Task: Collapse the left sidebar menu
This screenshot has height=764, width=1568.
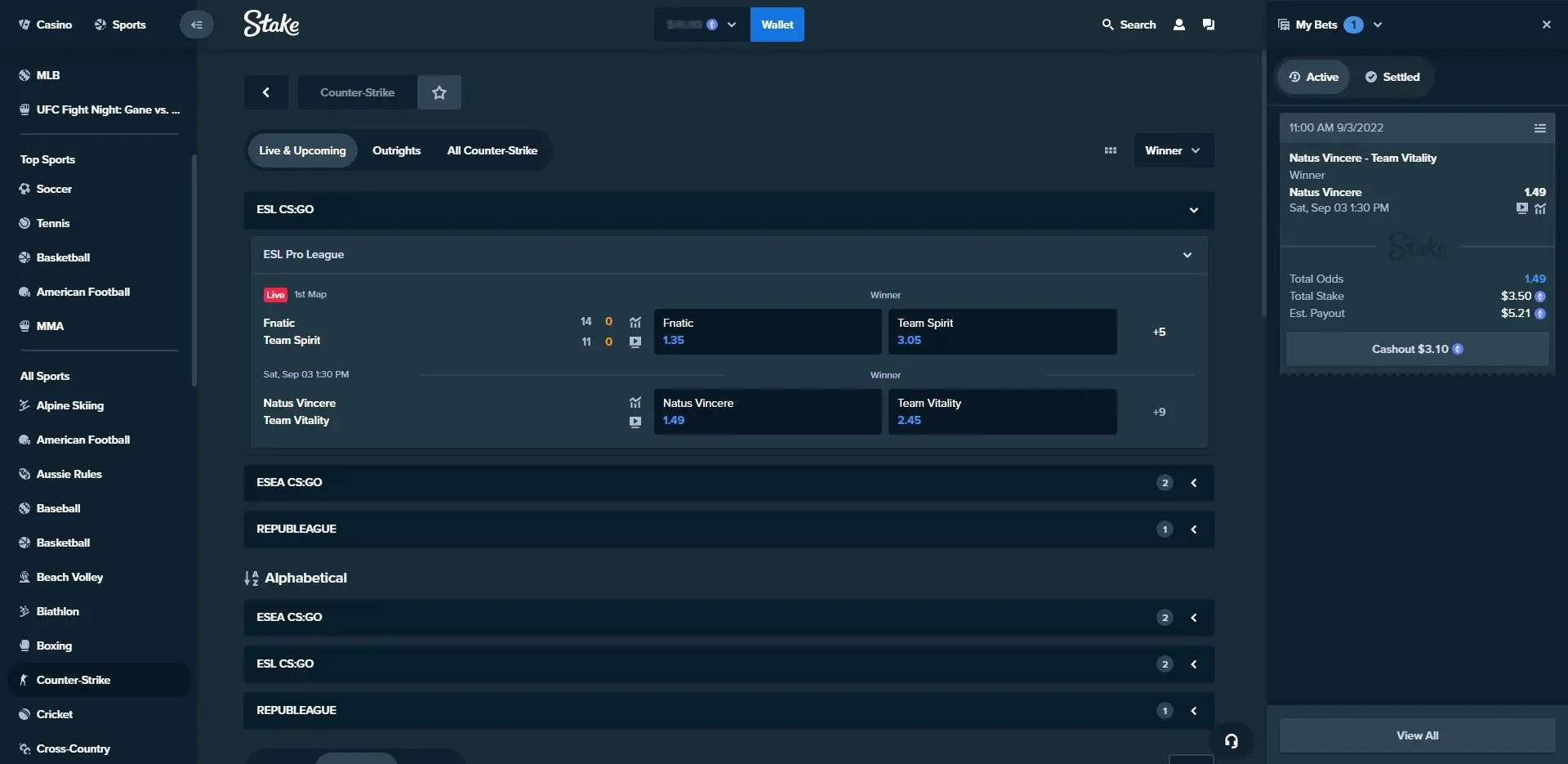Action: coord(196,25)
